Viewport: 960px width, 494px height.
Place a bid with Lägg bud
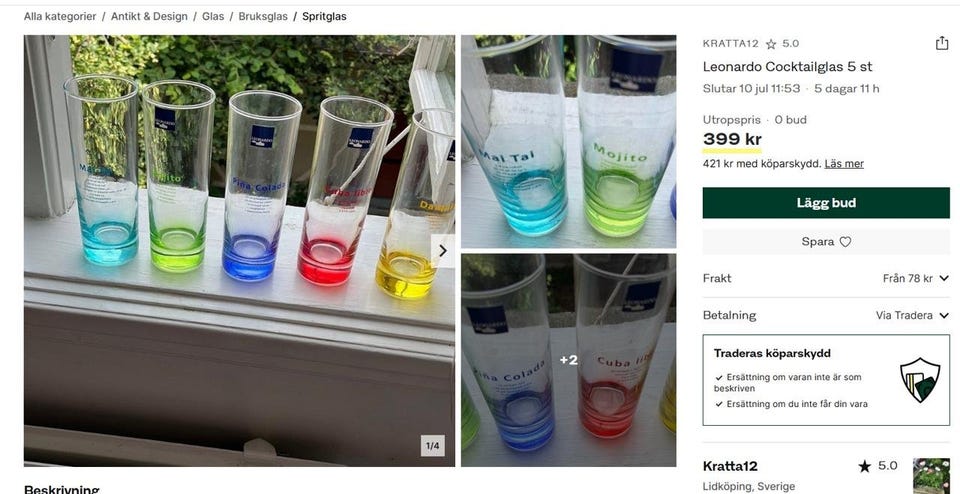tap(826, 203)
